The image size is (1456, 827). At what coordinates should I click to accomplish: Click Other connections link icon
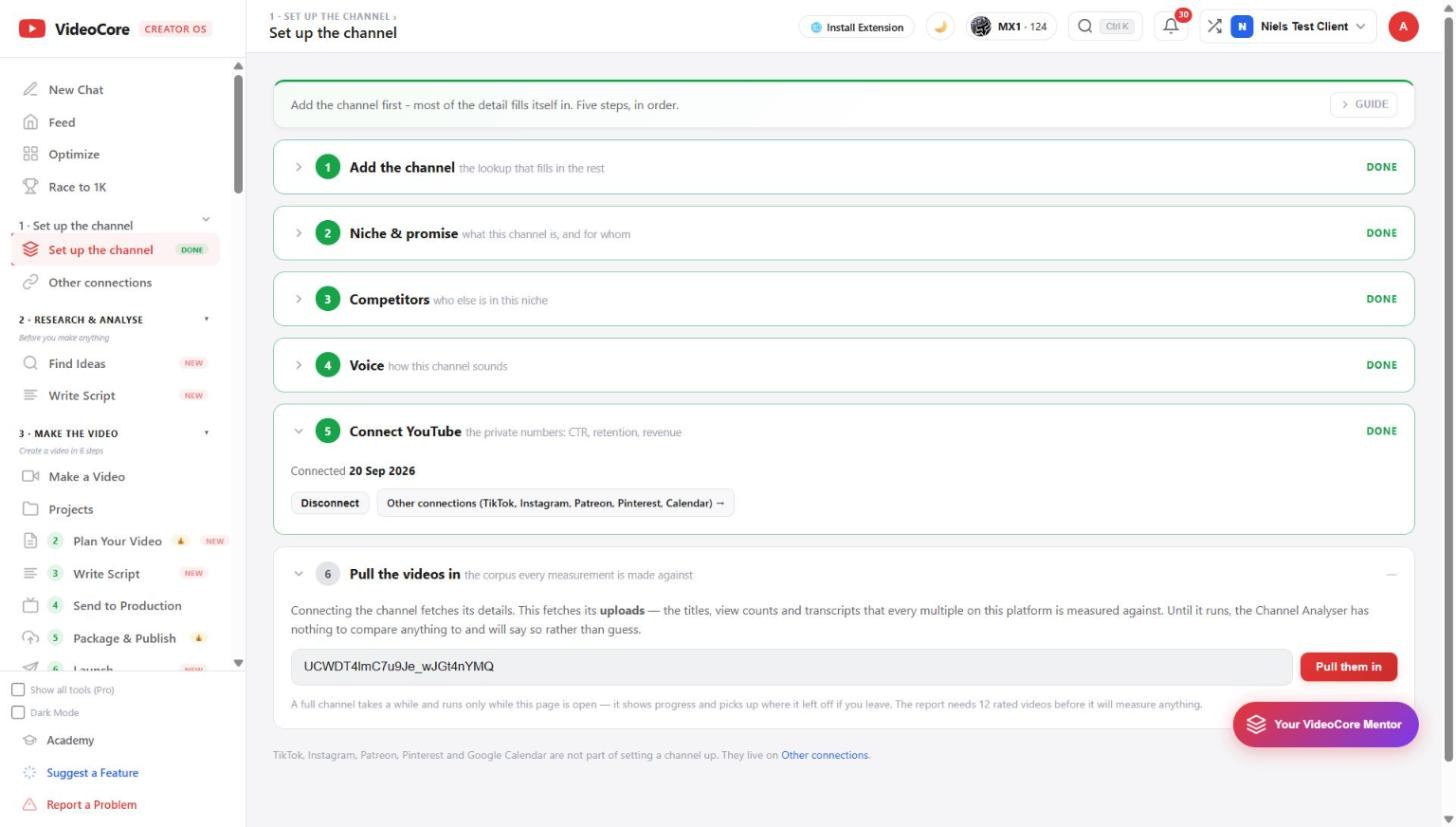pos(30,282)
